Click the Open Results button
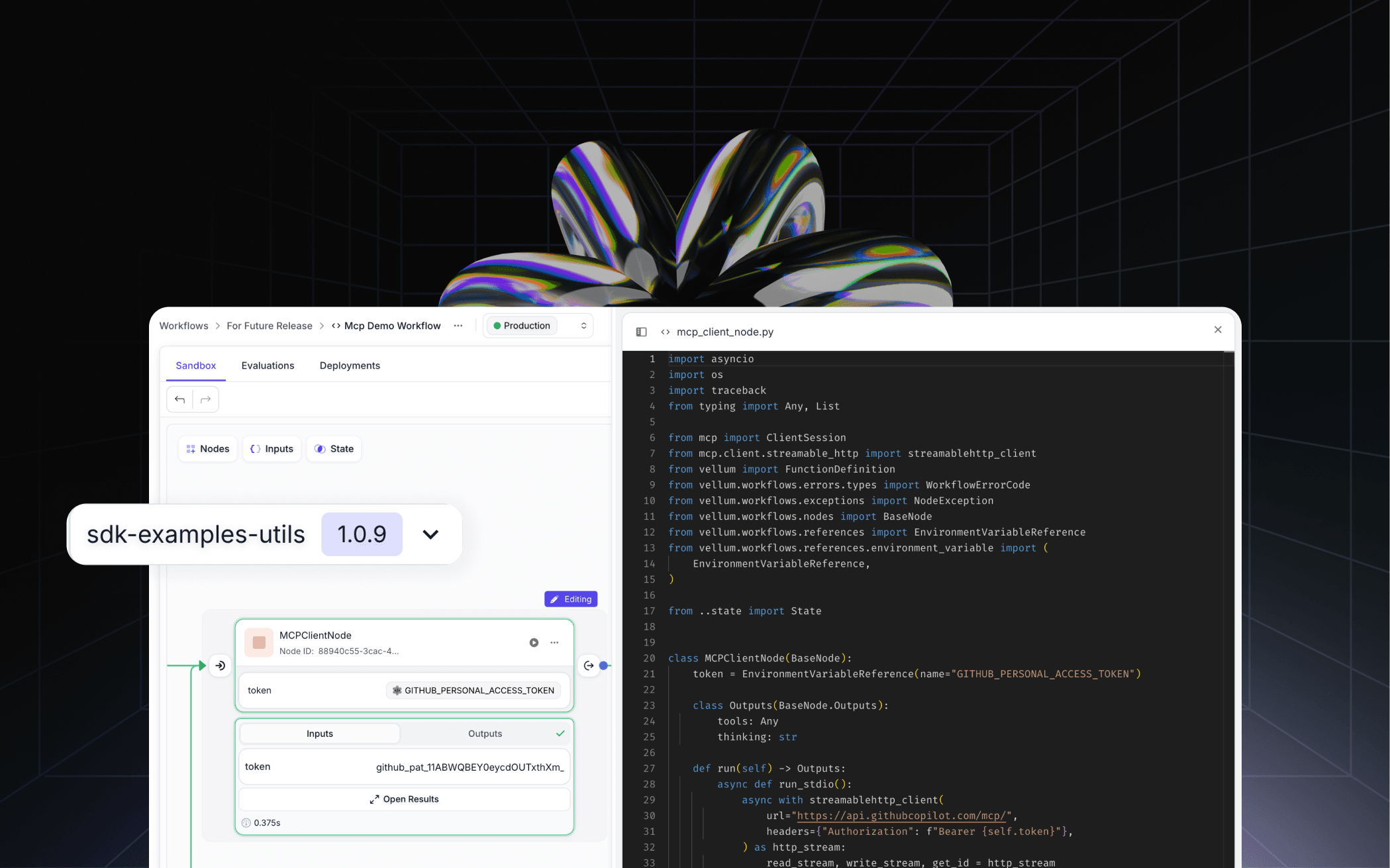The height and width of the screenshot is (868, 1390). (404, 798)
